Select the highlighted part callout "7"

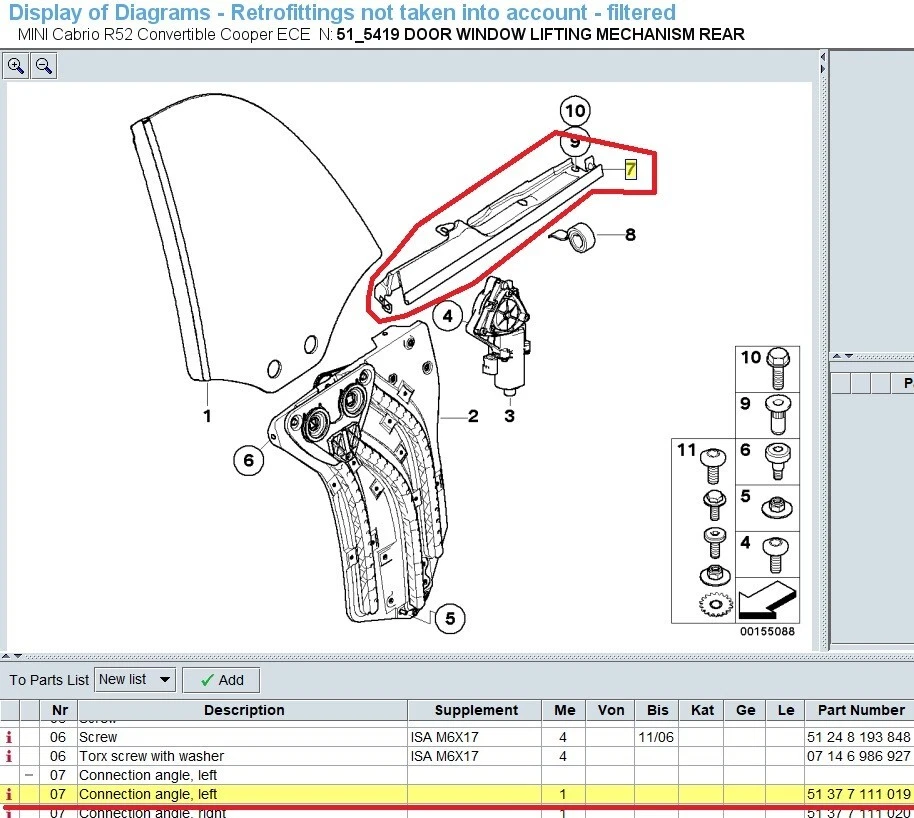click(x=630, y=170)
